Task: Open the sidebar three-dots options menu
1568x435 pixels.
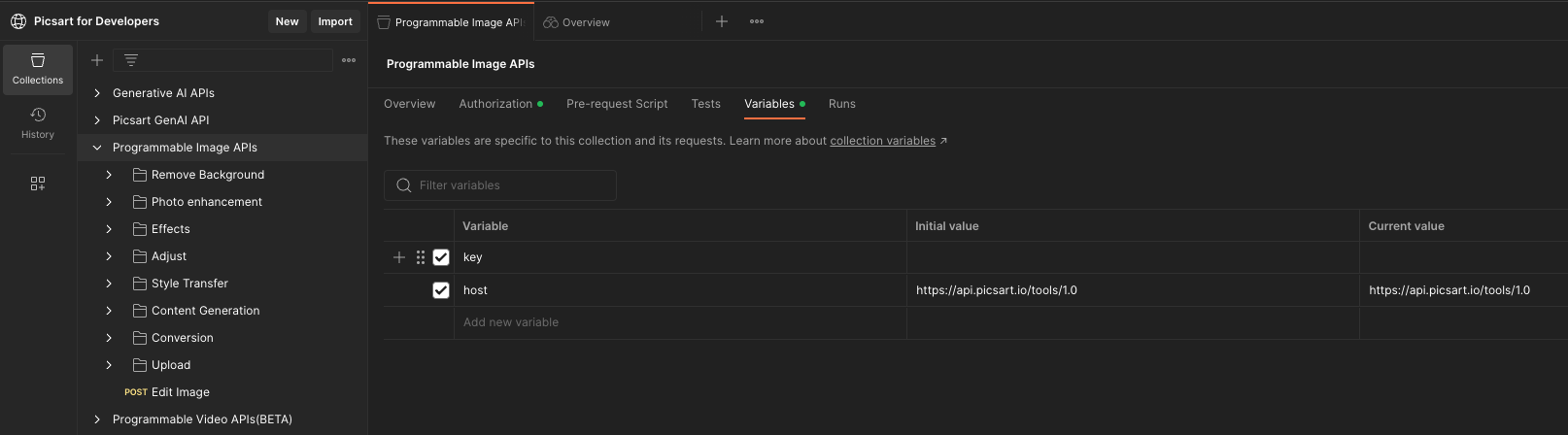Action: coord(349,60)
